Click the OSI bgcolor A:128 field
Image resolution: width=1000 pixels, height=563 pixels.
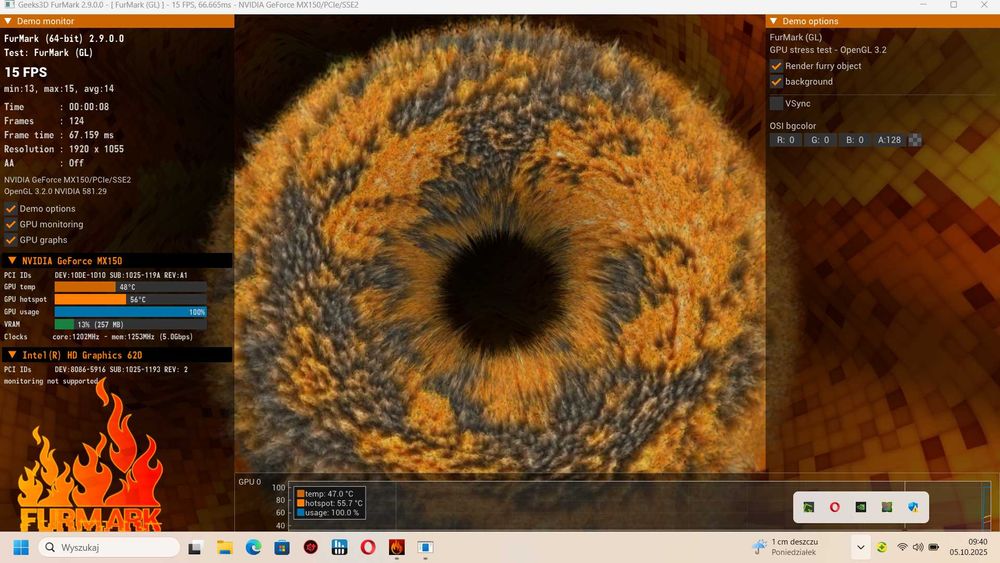890,140
